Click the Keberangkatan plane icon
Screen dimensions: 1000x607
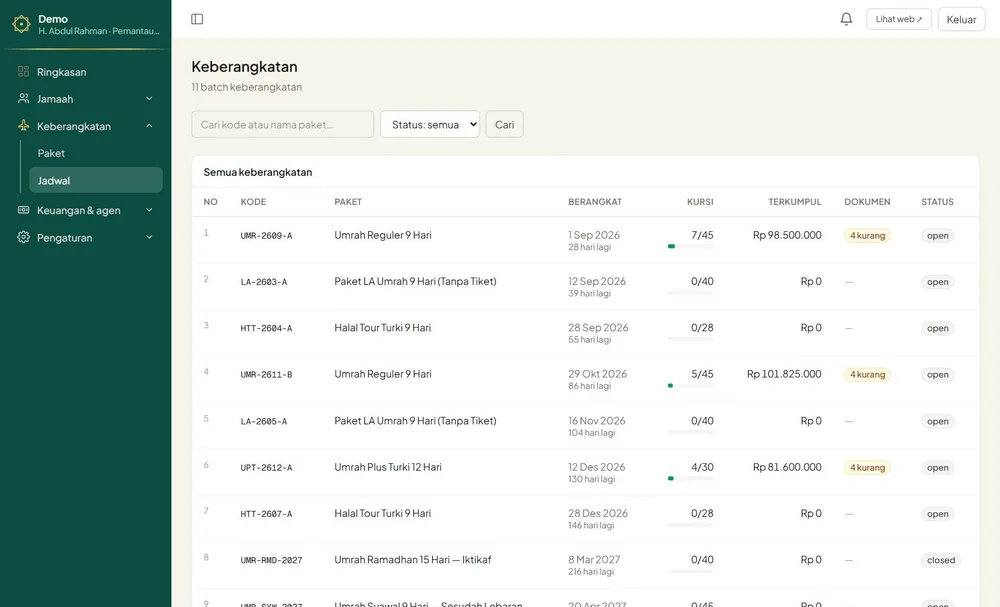pyautogui.click(x=24, y=126)
